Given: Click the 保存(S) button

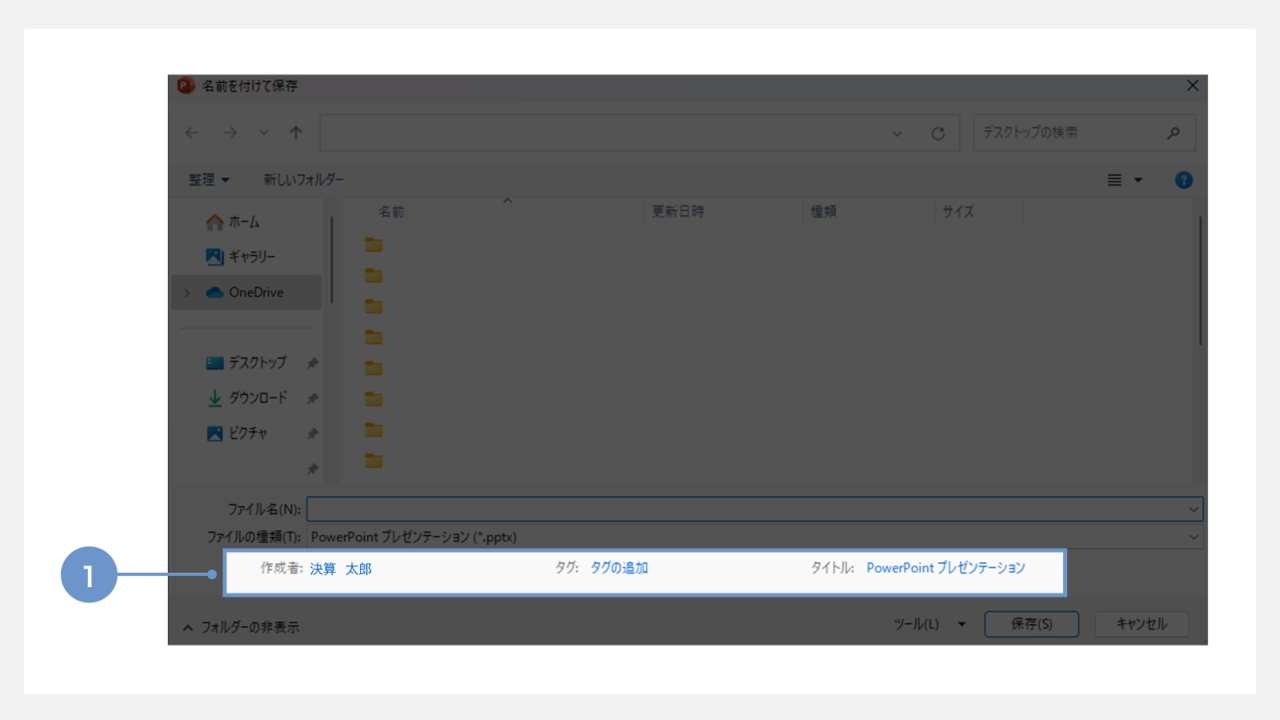Looking at the screenshot, I should click(1032, 624).
